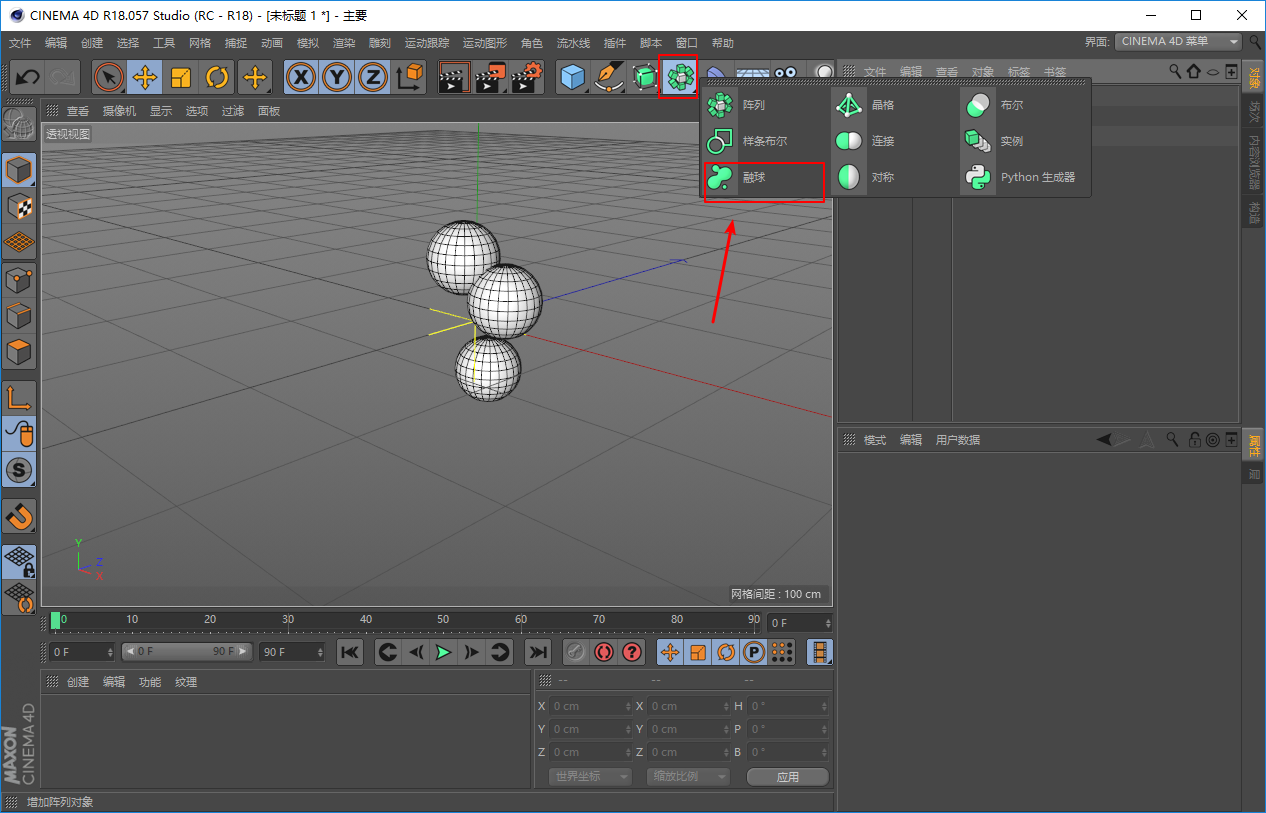Image resolution: width=1266 pixels, height=813 pixels.
Task: Select Texture mode checkered cube icon
Action: (x=19, y=207)
